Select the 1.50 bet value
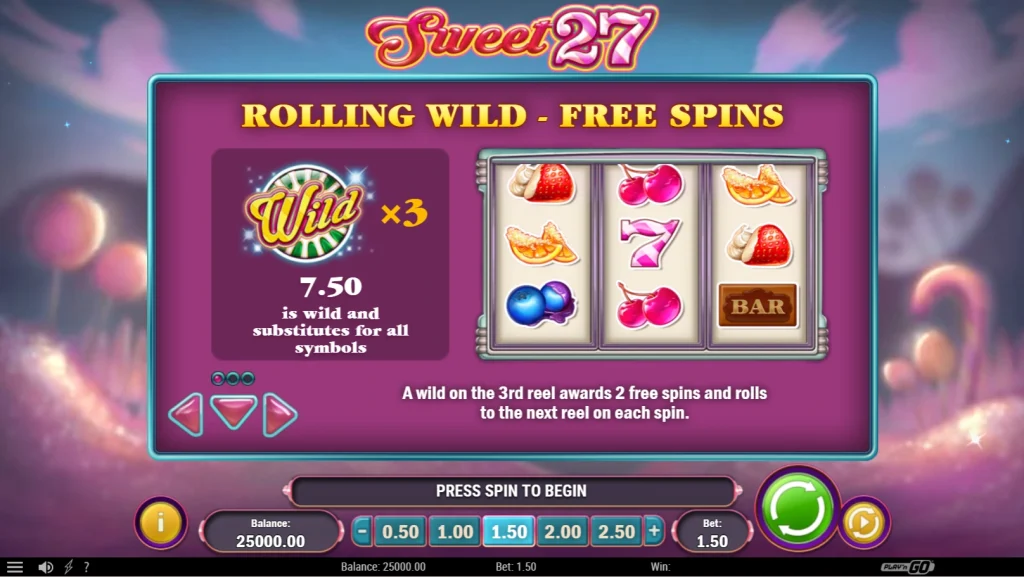Screen dimensions: 1024x577 (509, 531)
